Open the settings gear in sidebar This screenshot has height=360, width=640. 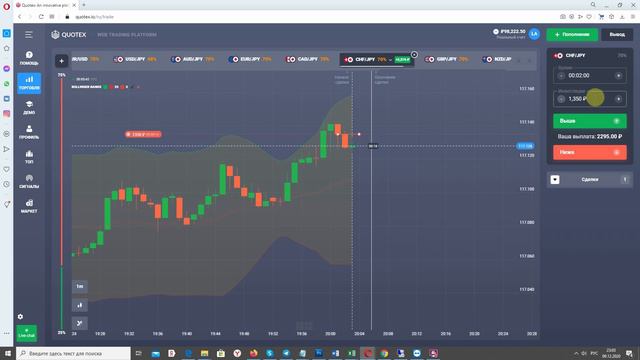[20, 316]
